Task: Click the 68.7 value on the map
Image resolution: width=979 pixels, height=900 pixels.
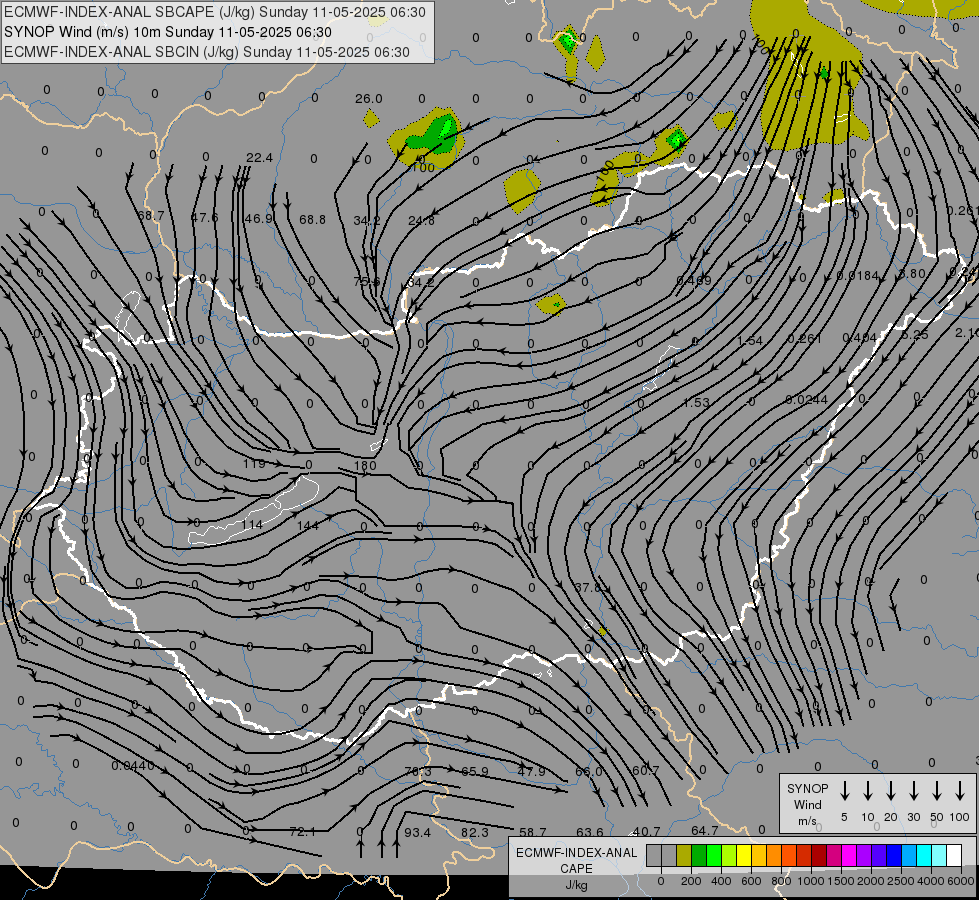Action: point(150,215)
